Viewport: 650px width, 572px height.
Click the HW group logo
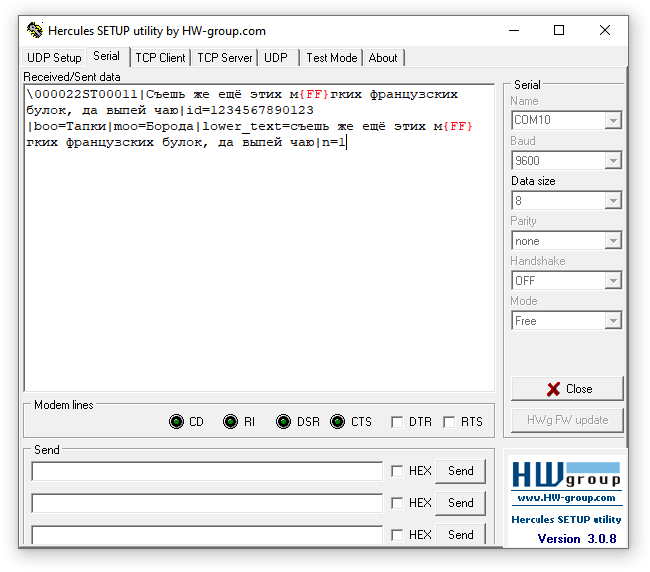tap(566, 474)
